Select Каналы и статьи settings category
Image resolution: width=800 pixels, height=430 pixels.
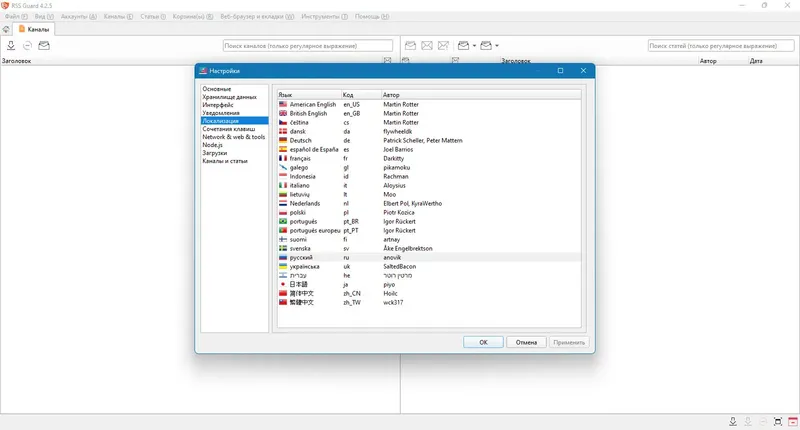click(x=235, y=161)
